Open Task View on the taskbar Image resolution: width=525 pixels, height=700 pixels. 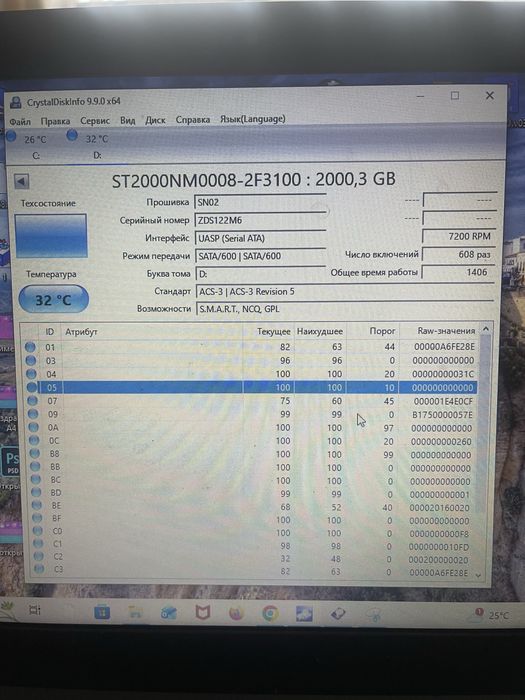click(x=35, y=610)
